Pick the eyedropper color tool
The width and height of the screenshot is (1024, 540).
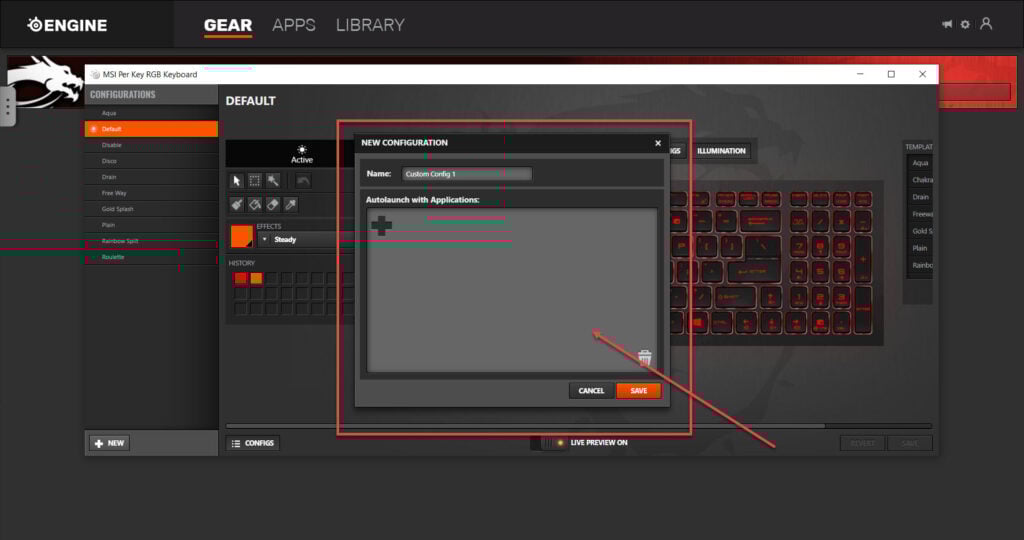pos(291,204)
